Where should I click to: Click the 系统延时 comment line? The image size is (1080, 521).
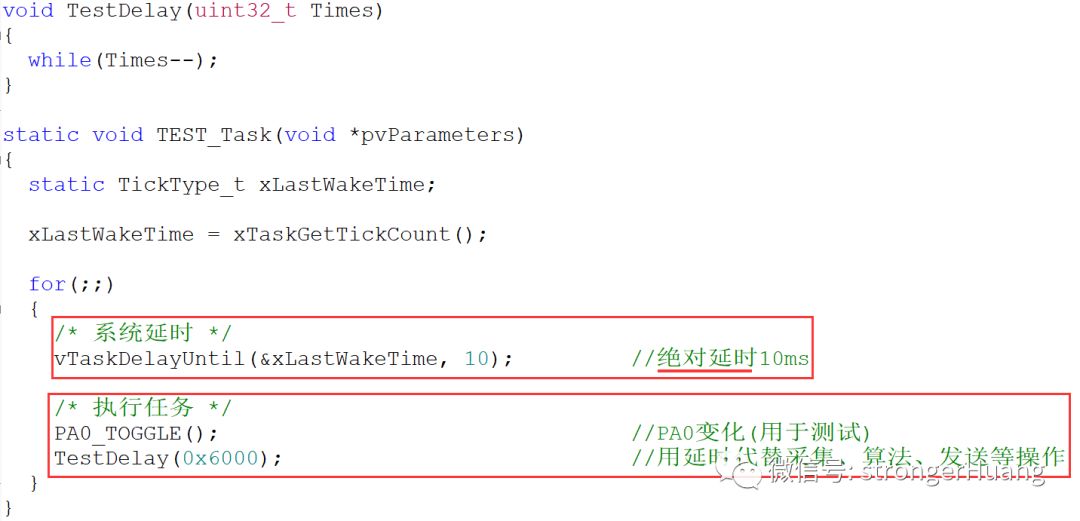[x=143, y=334]
